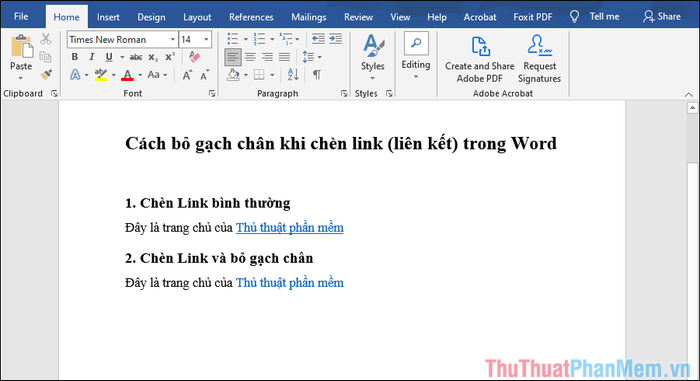The width and height of the screenshot is (700, 381).
Task: Click Tell me search box
Action: tap(595, 17)
